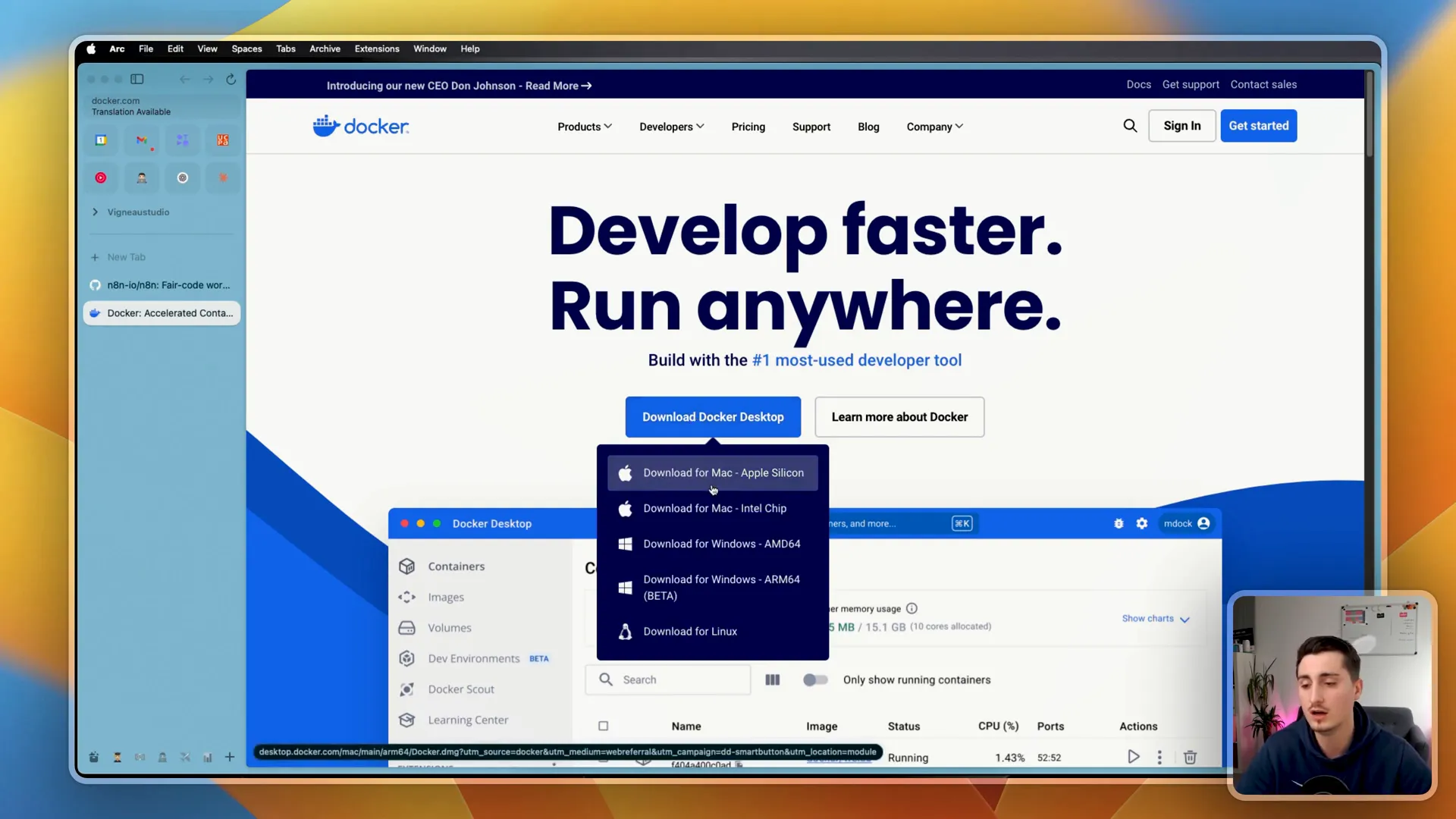The width and height of the screenshot is (1456, 819).
Task: Click the page vertical scrollbar
Action: [x=1370, y=114]
